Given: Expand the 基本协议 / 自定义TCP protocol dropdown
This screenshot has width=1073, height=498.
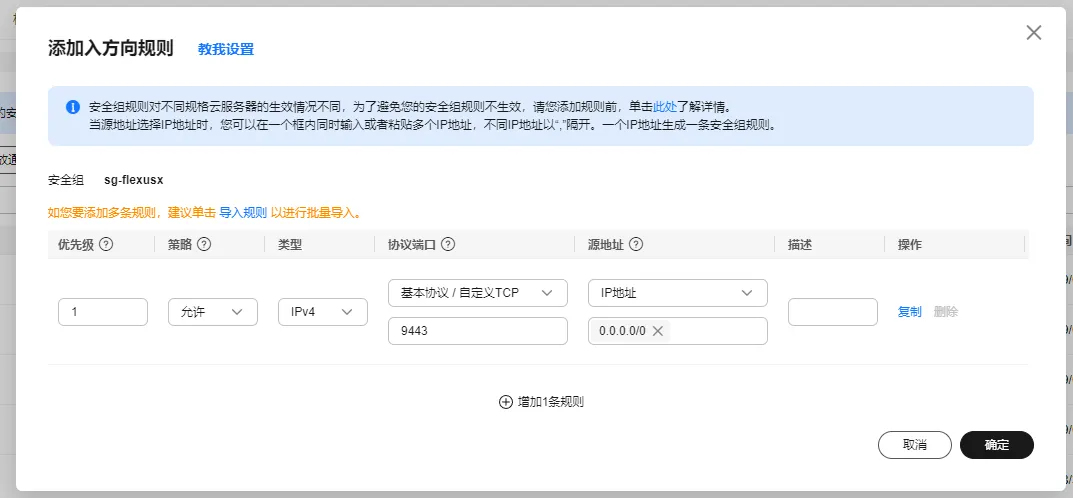Looking at the screenshot, I should (477, 293).
